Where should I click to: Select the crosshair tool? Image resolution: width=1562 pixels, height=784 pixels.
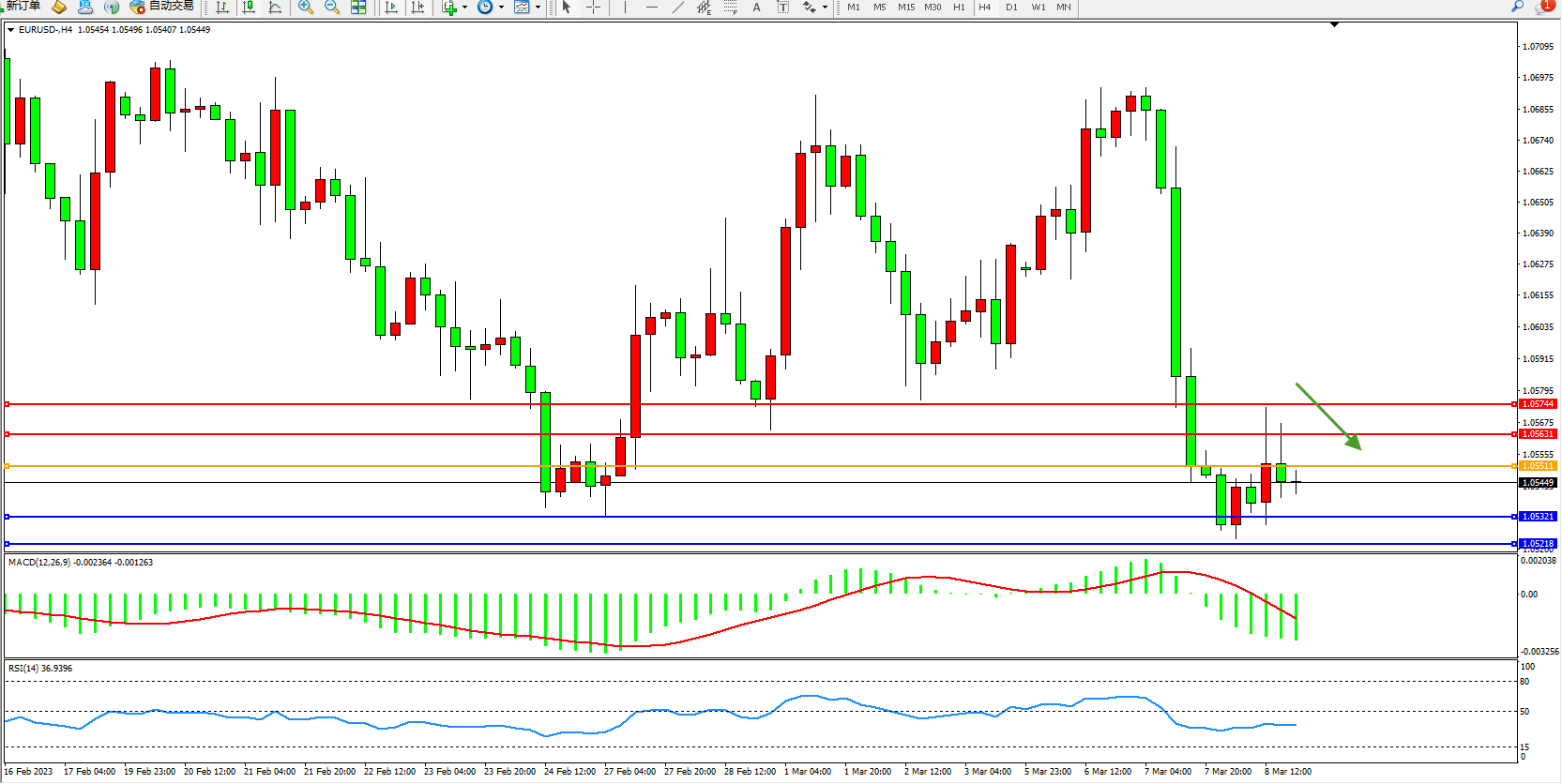pos(594,7)
